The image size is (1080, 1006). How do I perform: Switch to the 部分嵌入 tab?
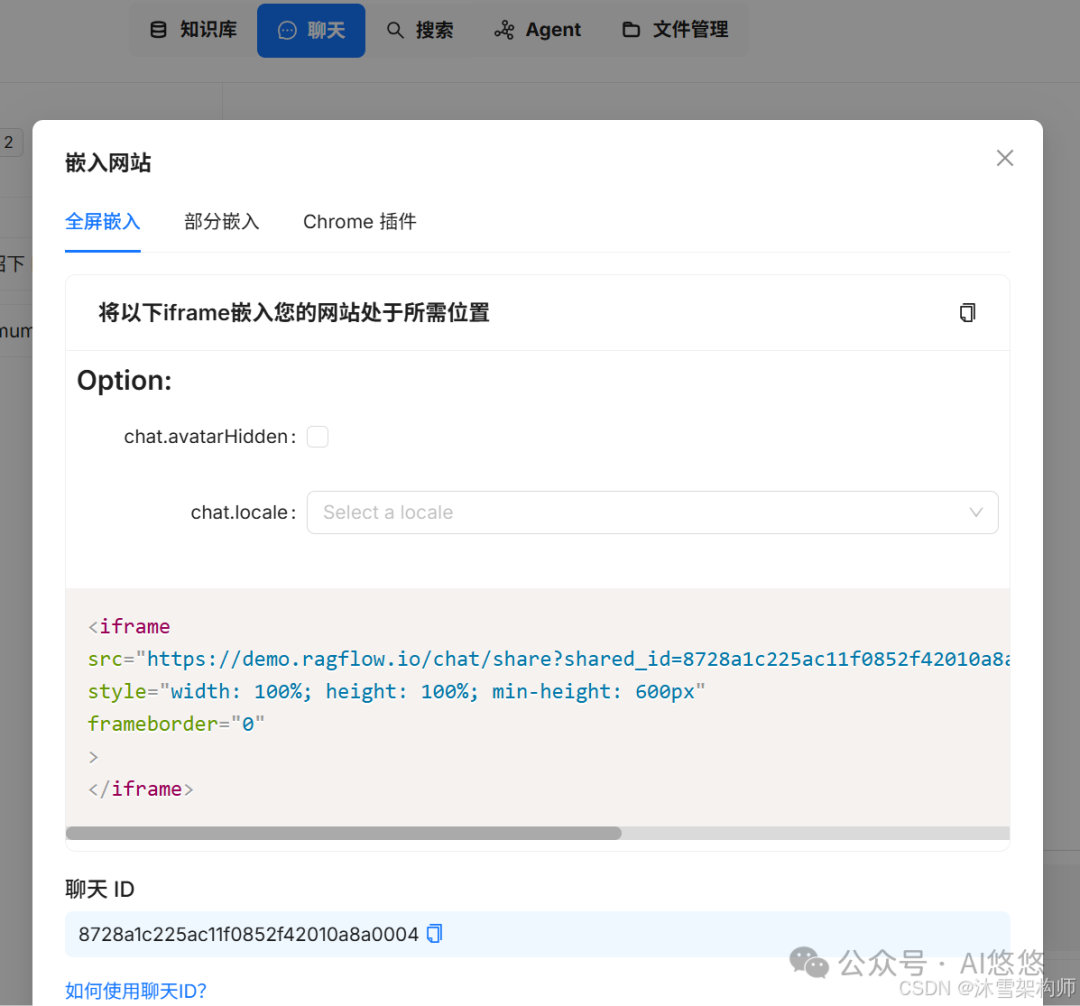(x=222, y=222)
